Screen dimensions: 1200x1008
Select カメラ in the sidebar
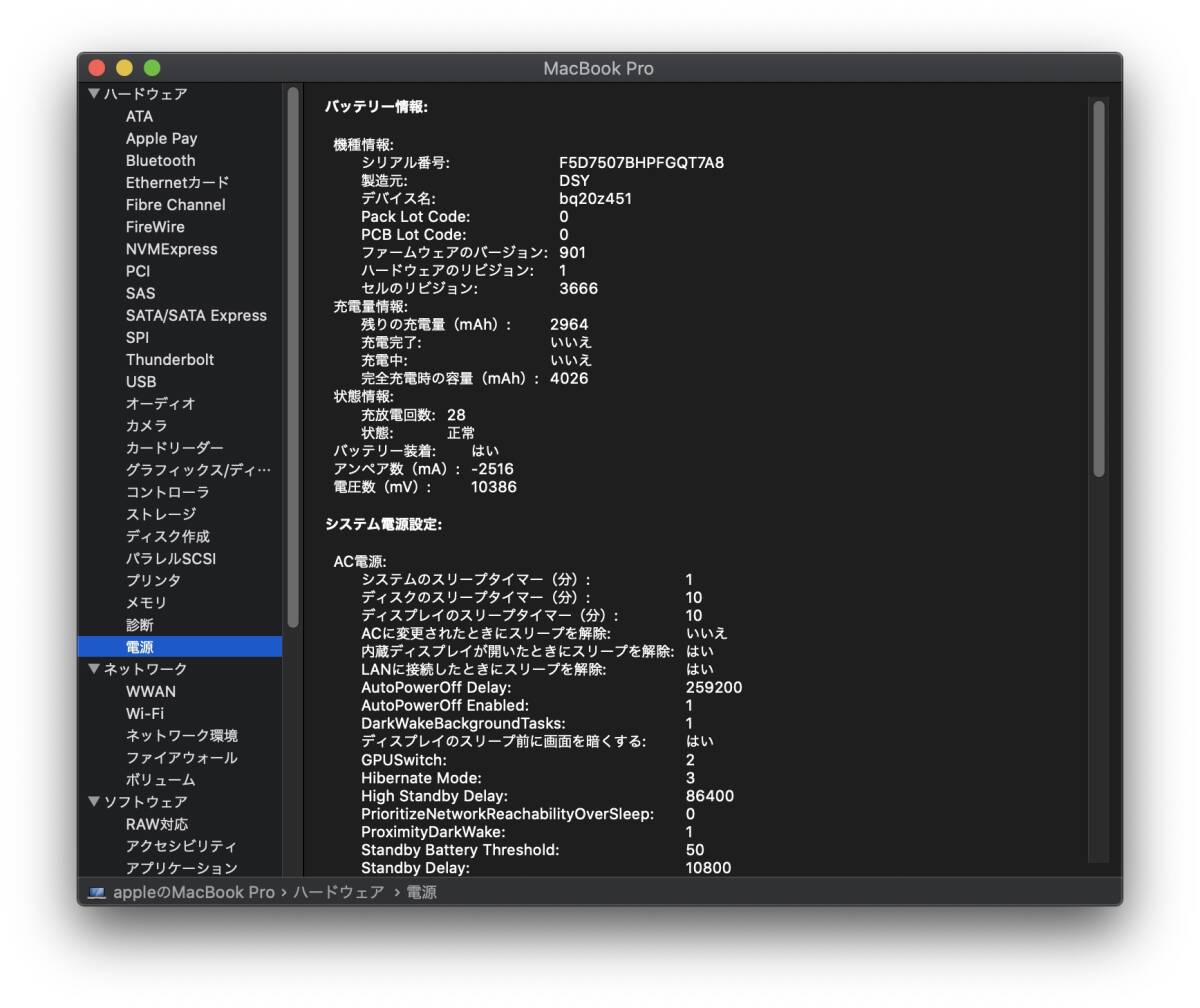[x=146, y=426]
